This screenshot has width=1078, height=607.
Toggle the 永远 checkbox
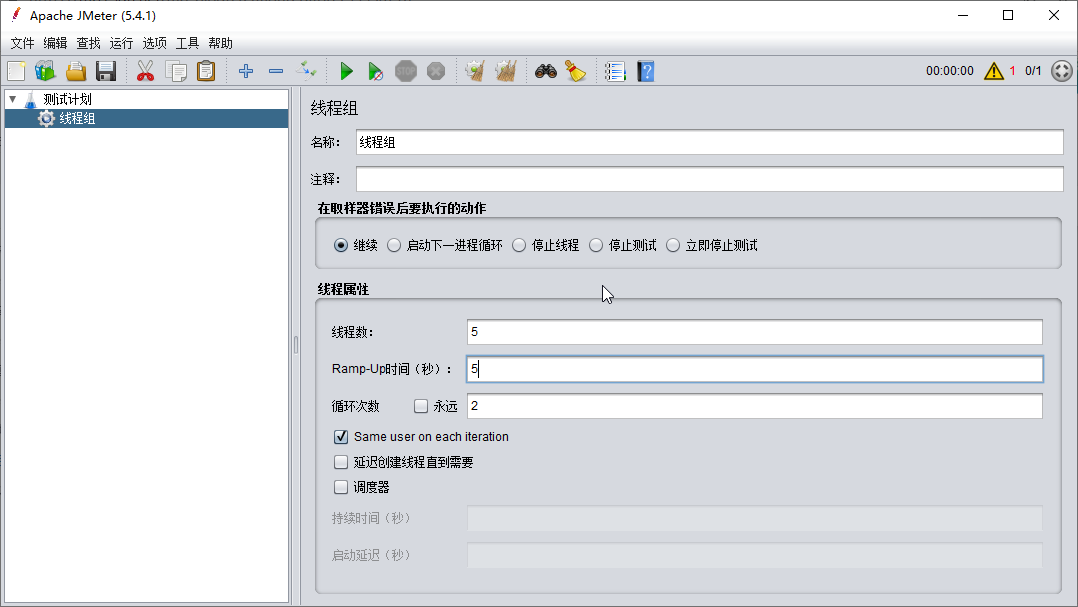click(x=421, y=406)
